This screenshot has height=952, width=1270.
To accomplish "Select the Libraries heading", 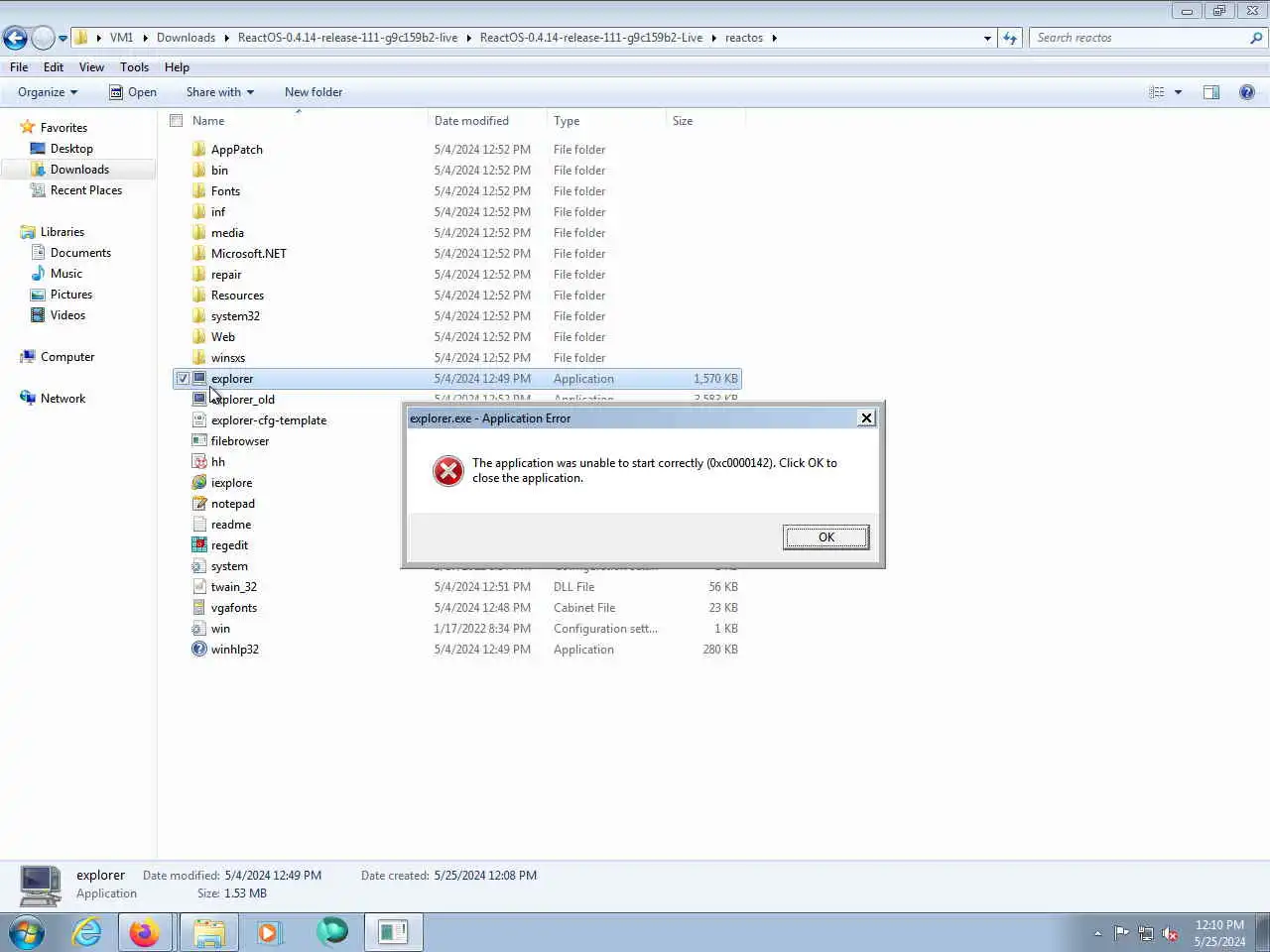I will point(63,232).
